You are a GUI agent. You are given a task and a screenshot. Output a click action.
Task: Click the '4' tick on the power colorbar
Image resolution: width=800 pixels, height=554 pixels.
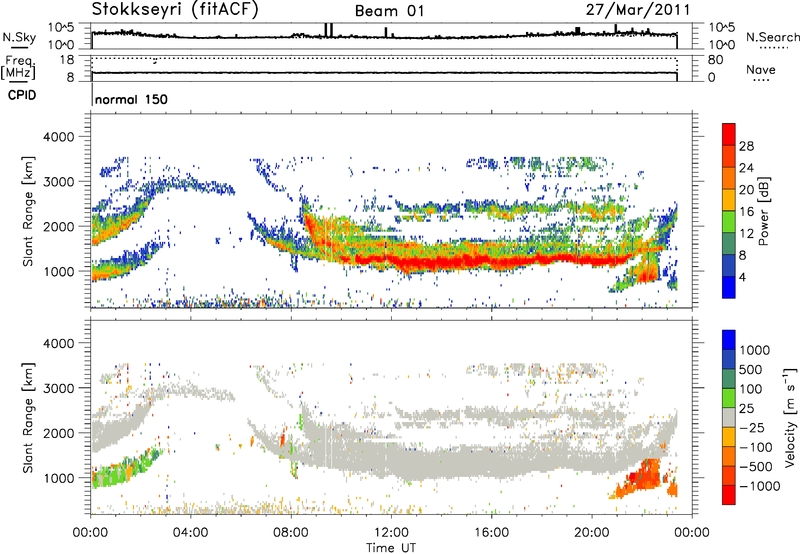click(742, 277)
